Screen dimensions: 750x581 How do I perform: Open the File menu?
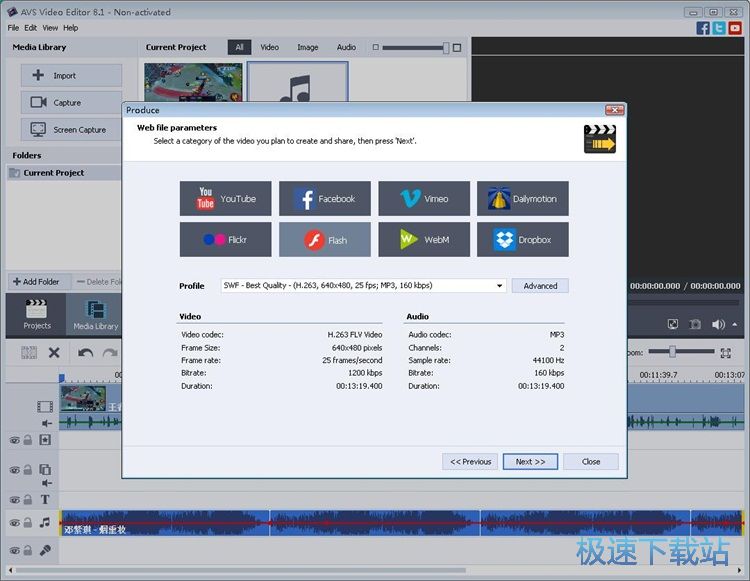tap(13, 28)
